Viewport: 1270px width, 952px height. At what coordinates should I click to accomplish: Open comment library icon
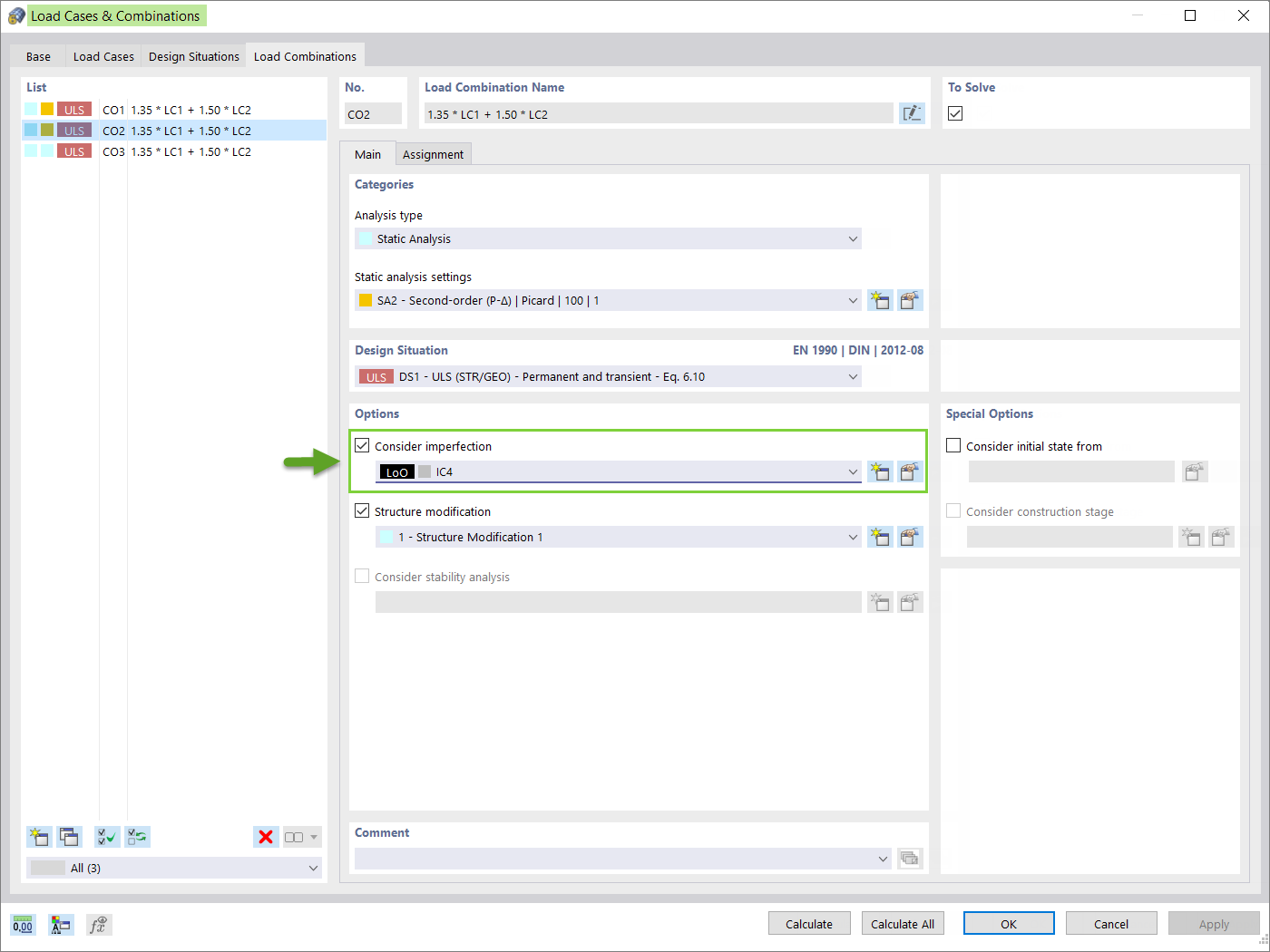click(x=910, y=859)
